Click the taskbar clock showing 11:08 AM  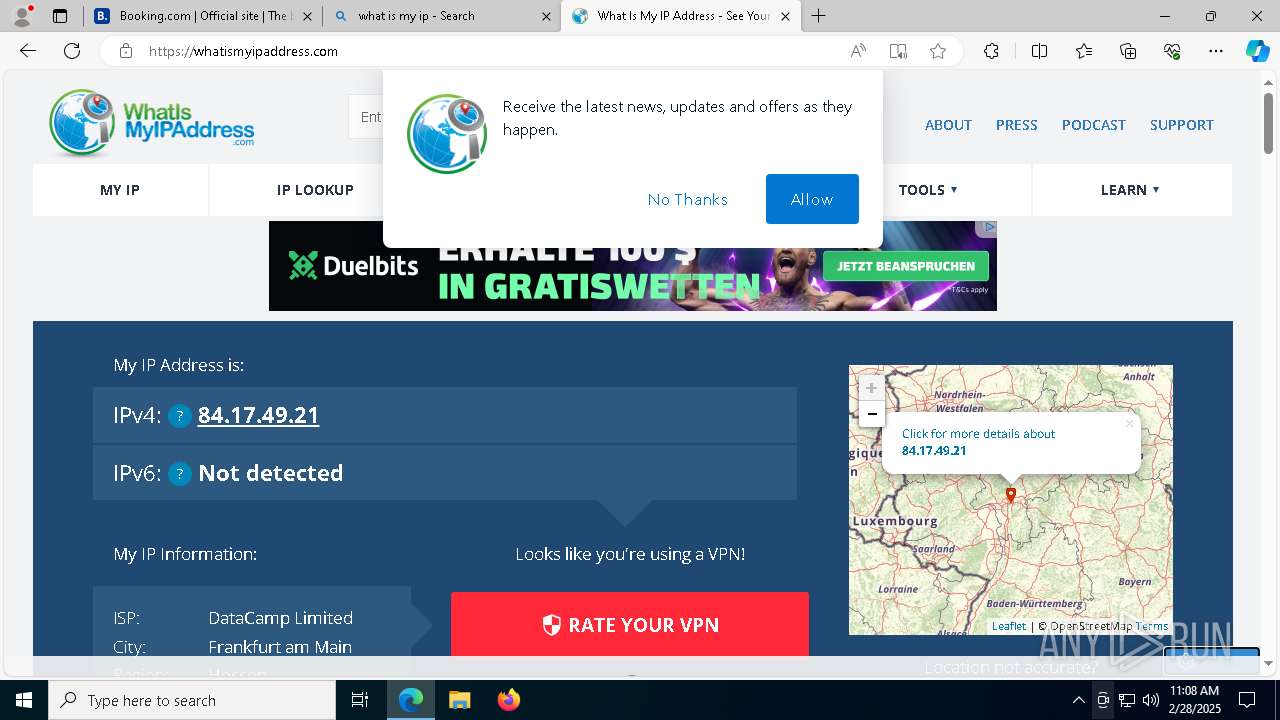coord(1195,700)
